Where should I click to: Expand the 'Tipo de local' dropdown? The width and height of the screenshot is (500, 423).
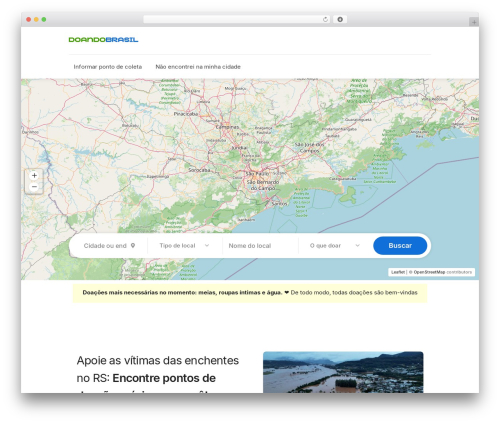pyautogui.click(x=184, y=246)
